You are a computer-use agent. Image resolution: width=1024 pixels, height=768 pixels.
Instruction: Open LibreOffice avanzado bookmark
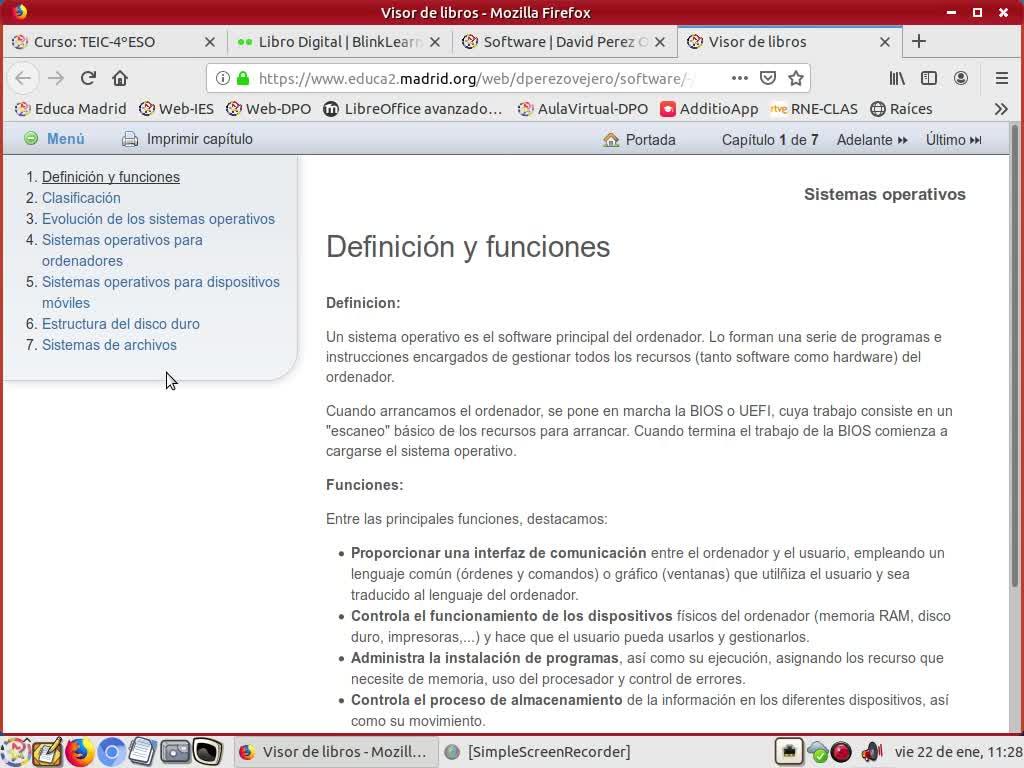coord(413,109)
